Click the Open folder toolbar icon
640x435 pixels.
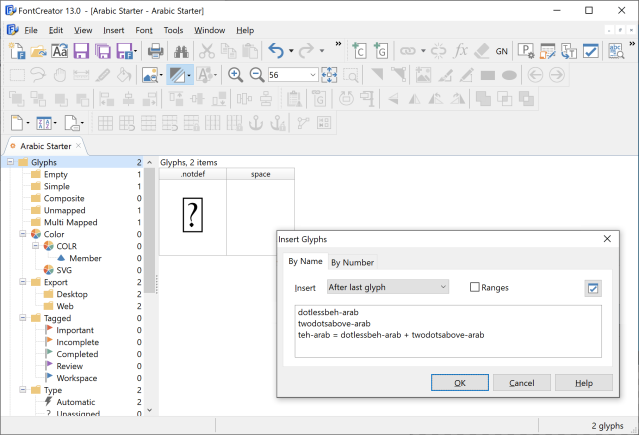[38, 51]
